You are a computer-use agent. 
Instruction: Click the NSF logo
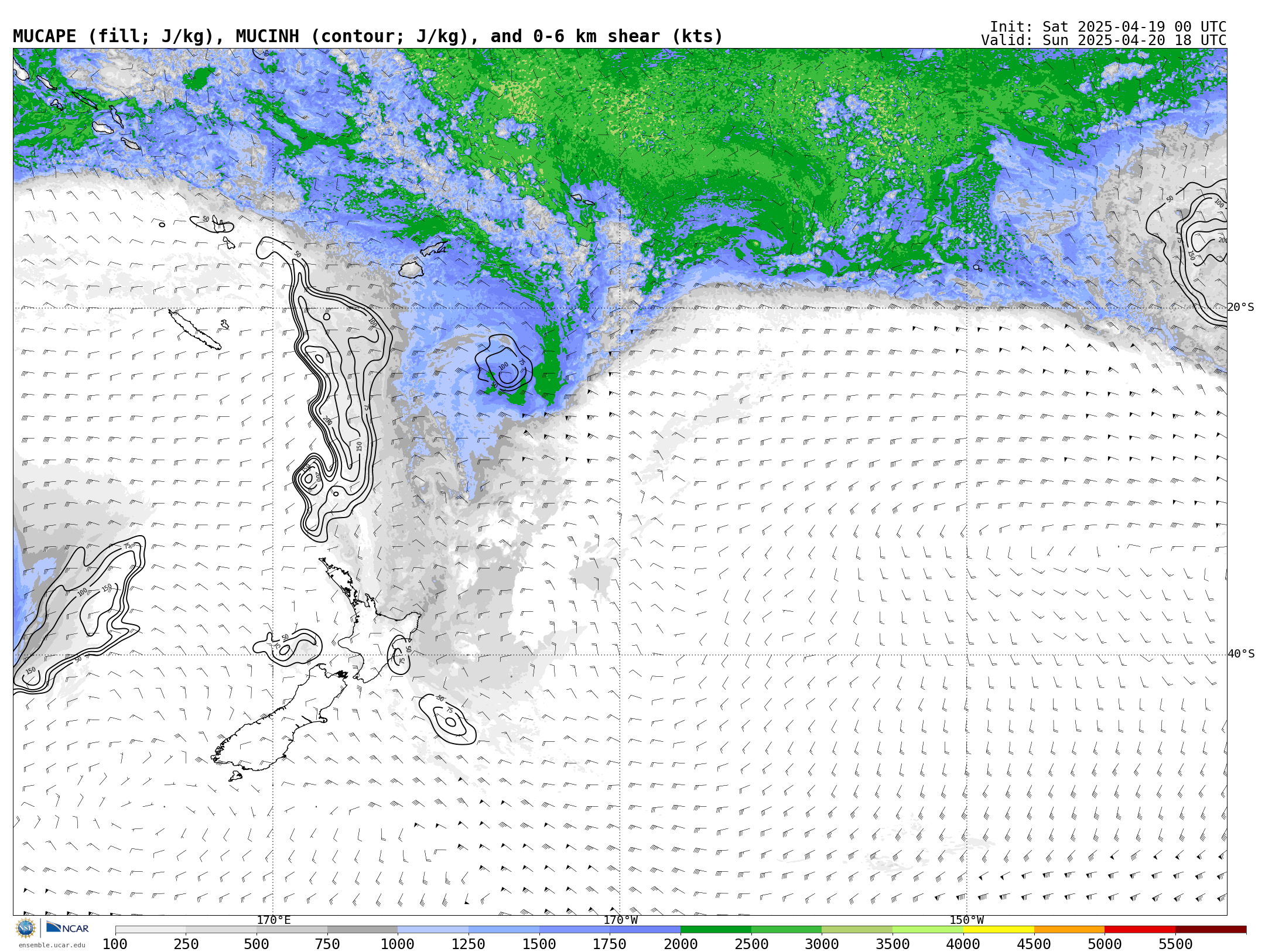[26, 928]
